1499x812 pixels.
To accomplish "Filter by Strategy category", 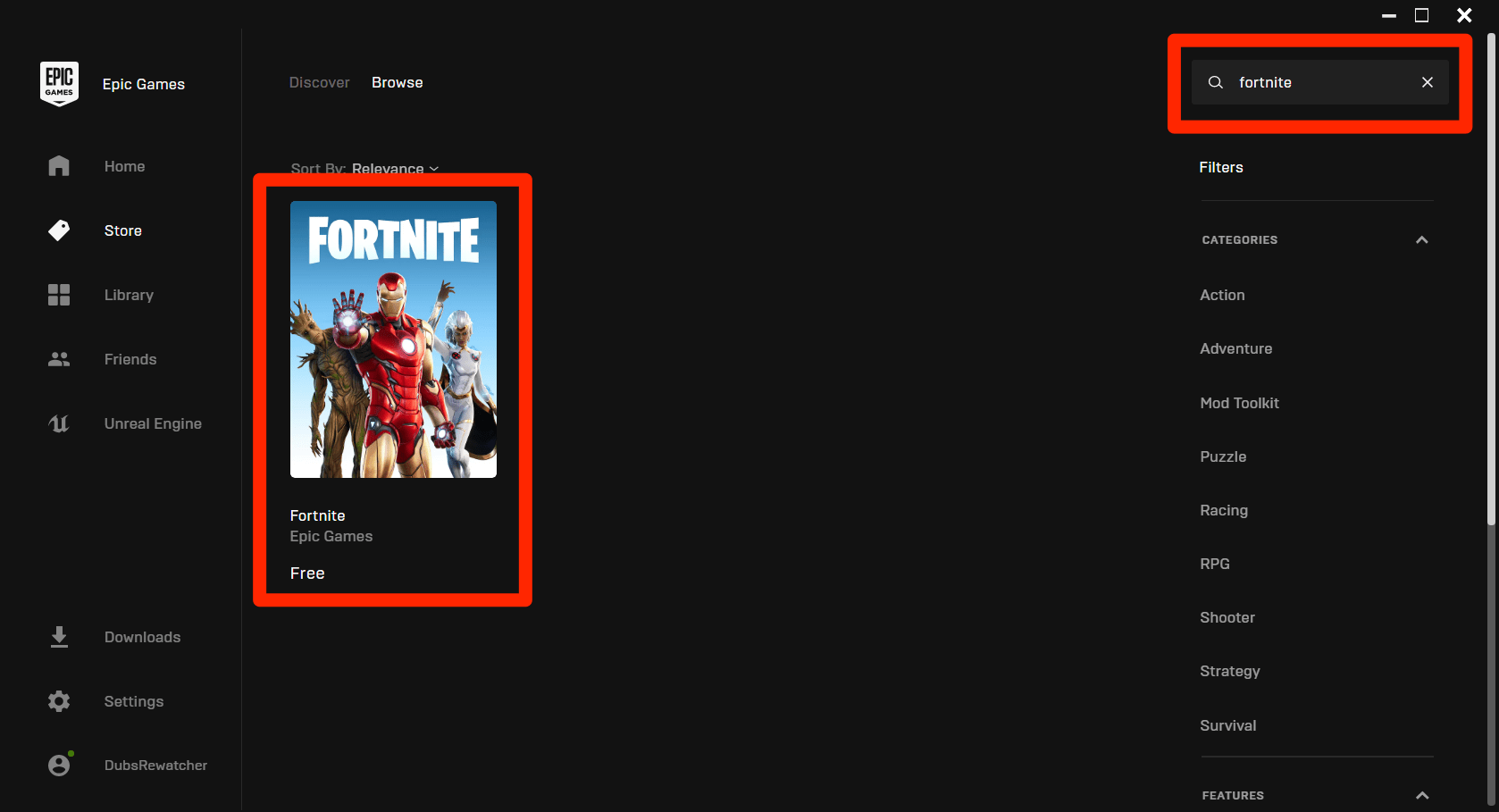I will click(1230, 671).
